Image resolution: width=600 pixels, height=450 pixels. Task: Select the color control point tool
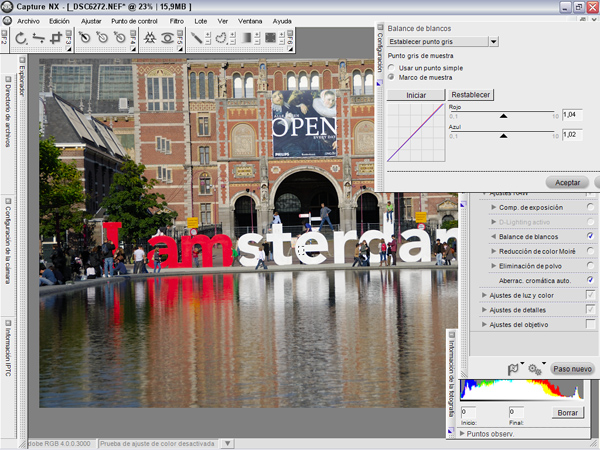click(x=150, y=38)
